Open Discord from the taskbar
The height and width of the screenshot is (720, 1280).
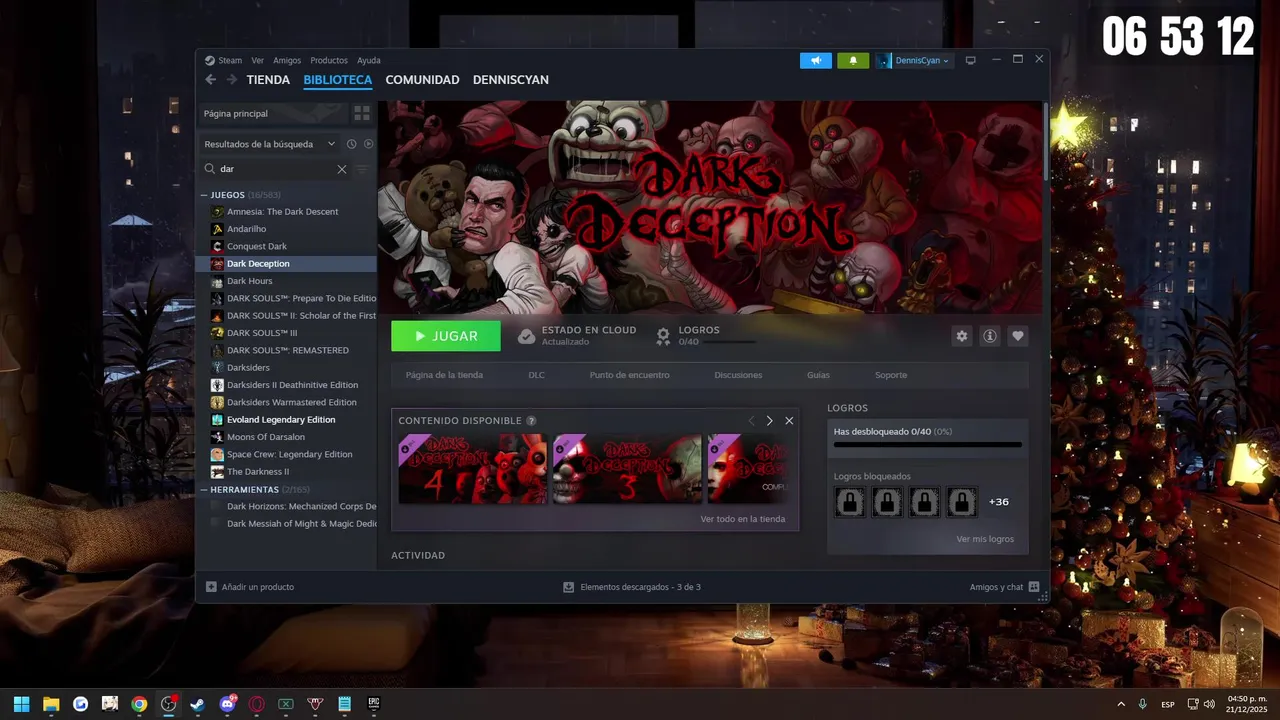click(227, 704)
